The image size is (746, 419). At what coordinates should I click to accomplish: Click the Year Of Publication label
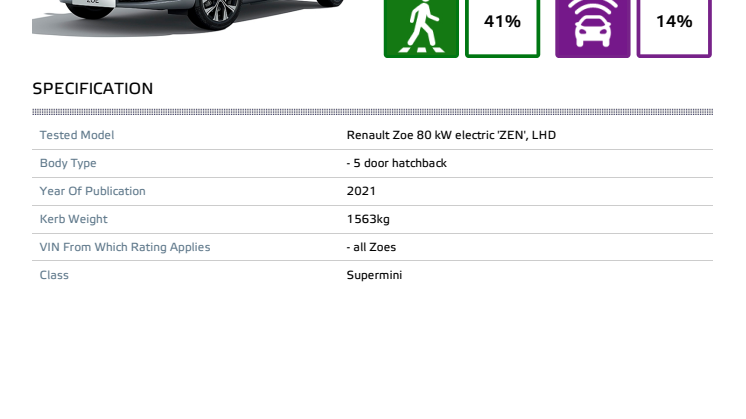point(92,191)
